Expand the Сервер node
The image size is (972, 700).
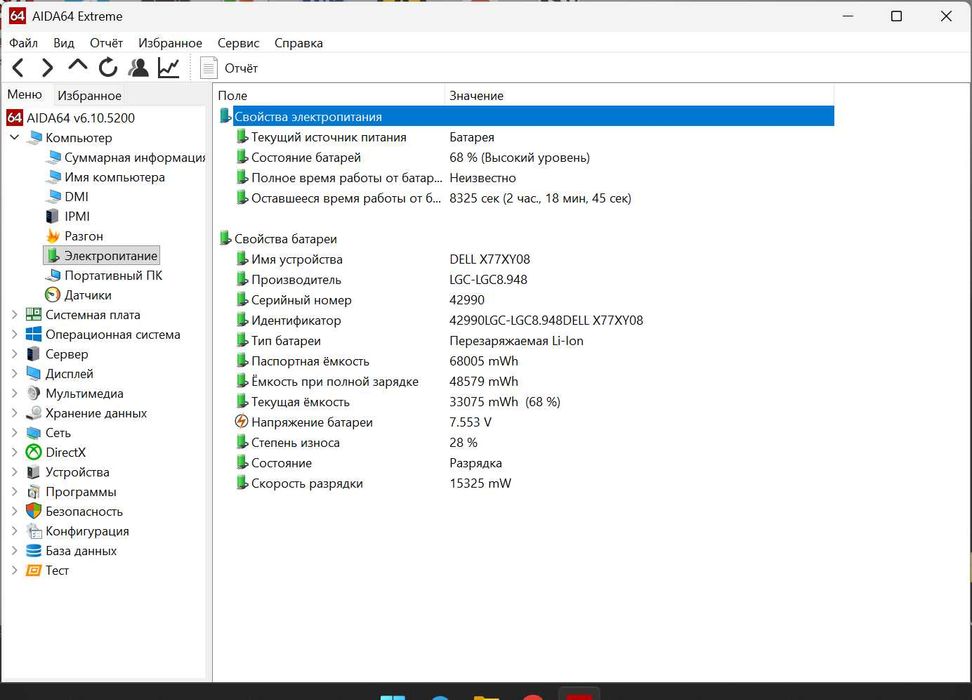coord(14,354)
